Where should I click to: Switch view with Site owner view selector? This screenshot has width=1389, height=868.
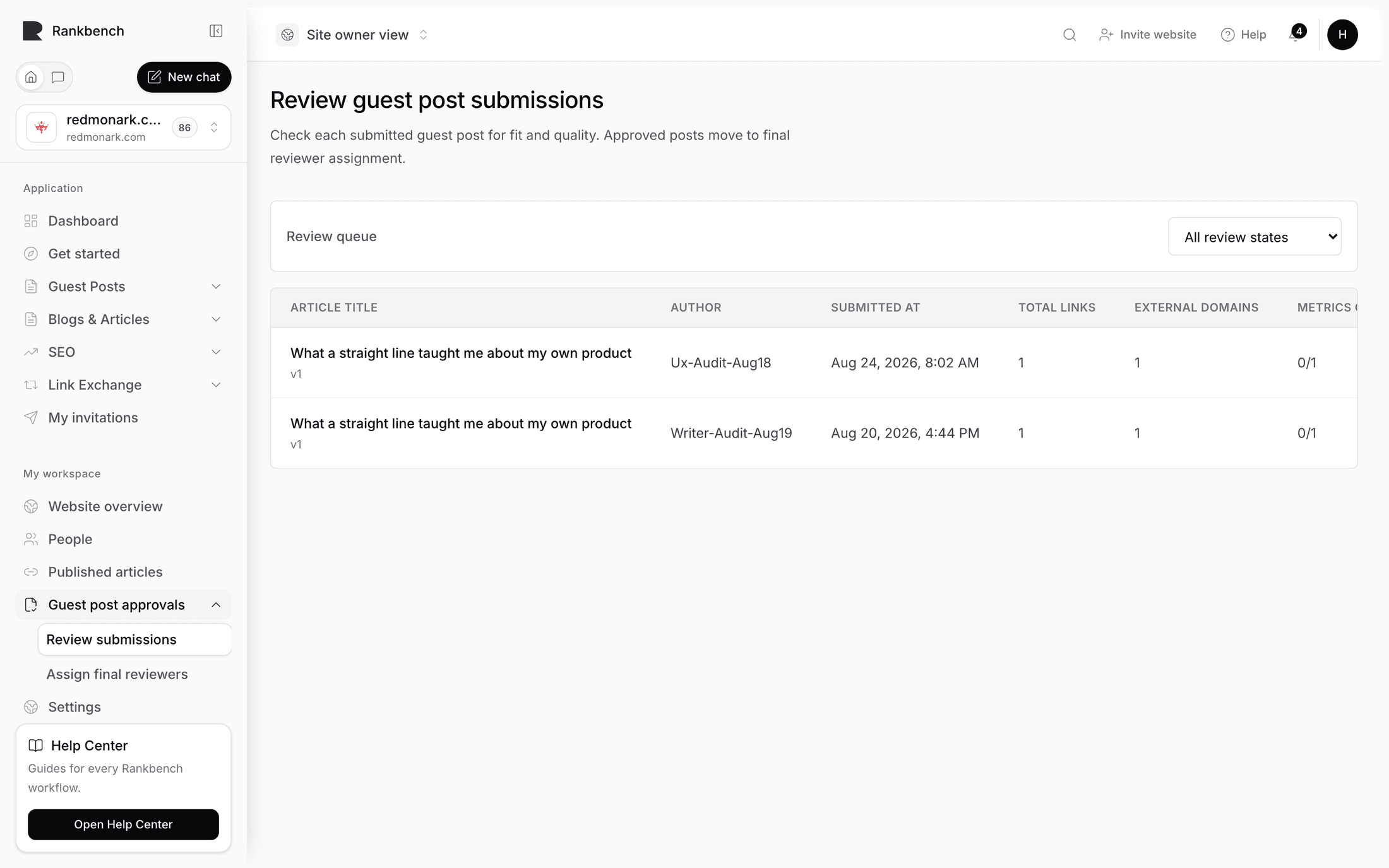[353, 35]
